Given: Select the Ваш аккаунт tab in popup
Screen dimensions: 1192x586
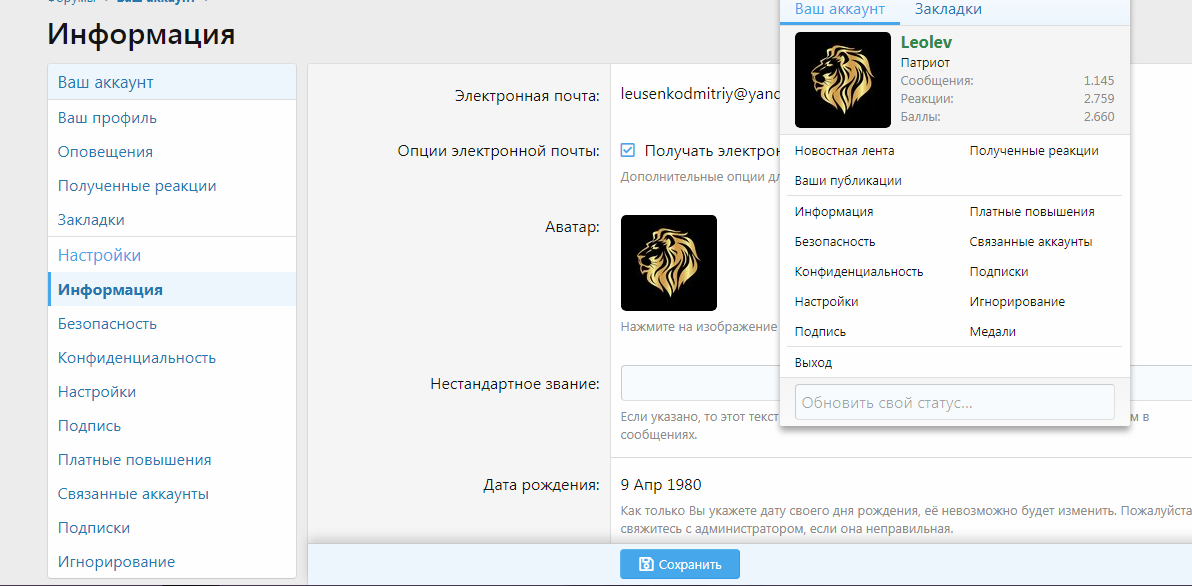Looking at the screenshot, I should pos(840,9).
